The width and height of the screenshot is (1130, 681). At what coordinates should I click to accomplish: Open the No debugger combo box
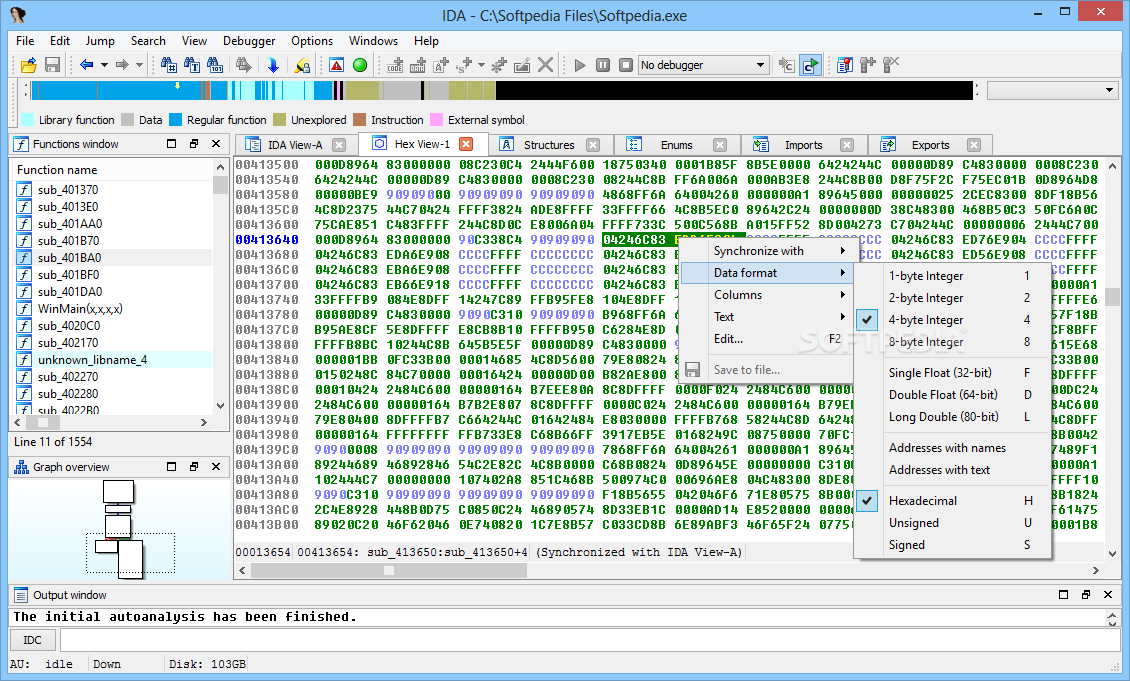703,65
